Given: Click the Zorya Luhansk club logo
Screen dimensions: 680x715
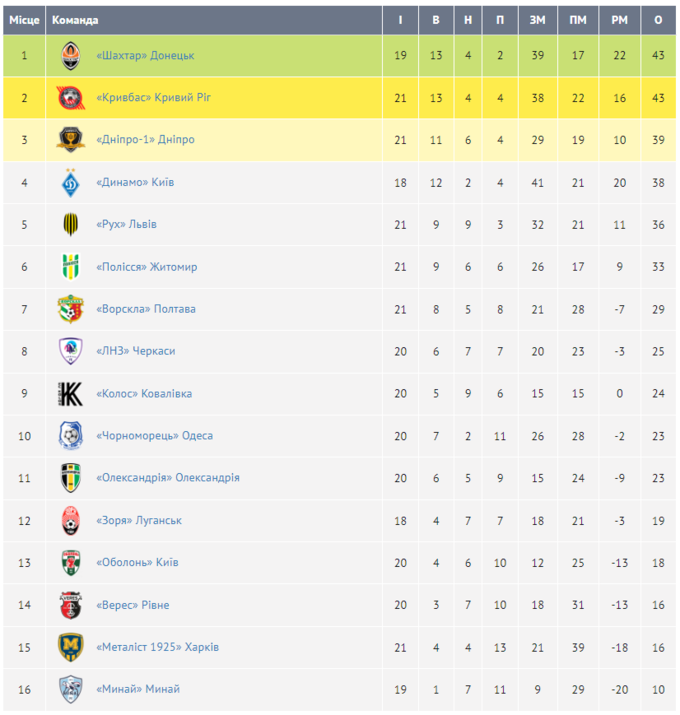Looking at the screenshot, I should [70, 520].
